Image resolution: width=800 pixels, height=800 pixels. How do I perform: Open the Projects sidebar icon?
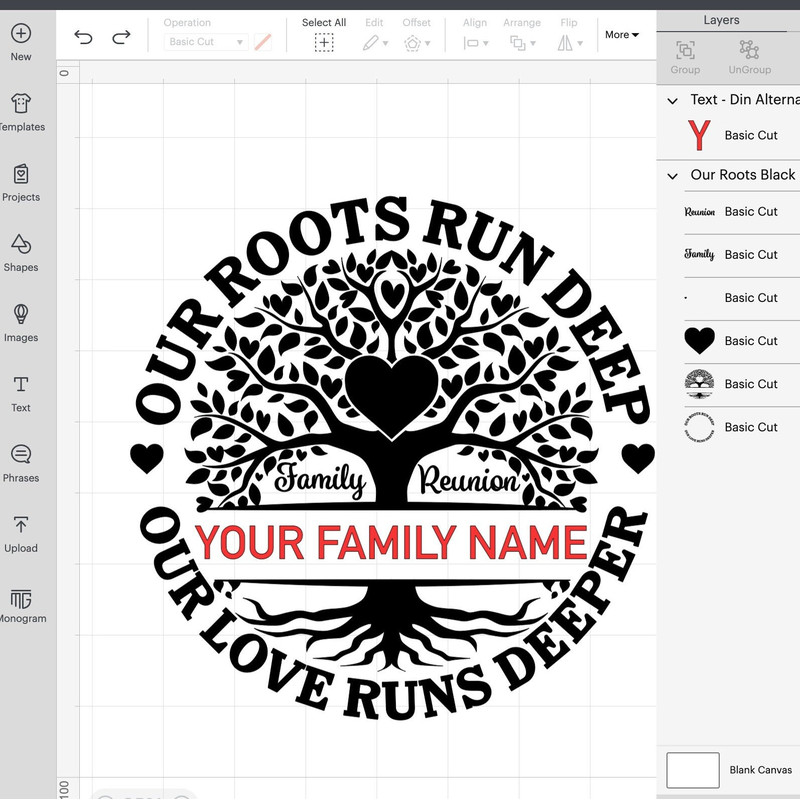21,175
